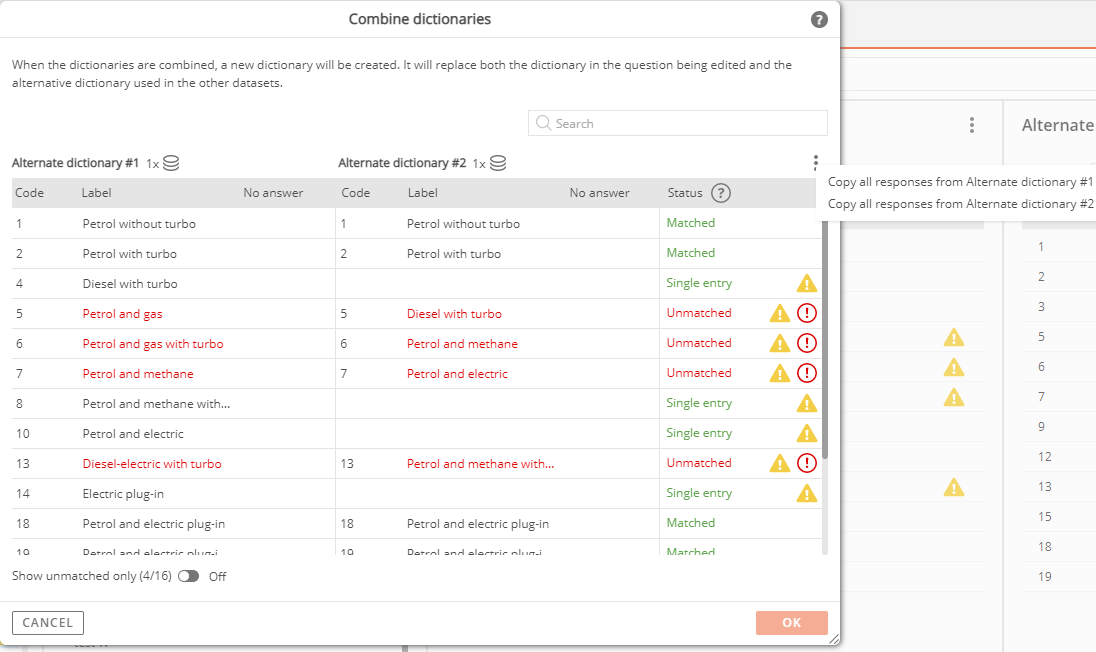Click 'Petrol and methane with...' in dictionary #1
Screen dimensions: 1096x652
tap(156, 404)
